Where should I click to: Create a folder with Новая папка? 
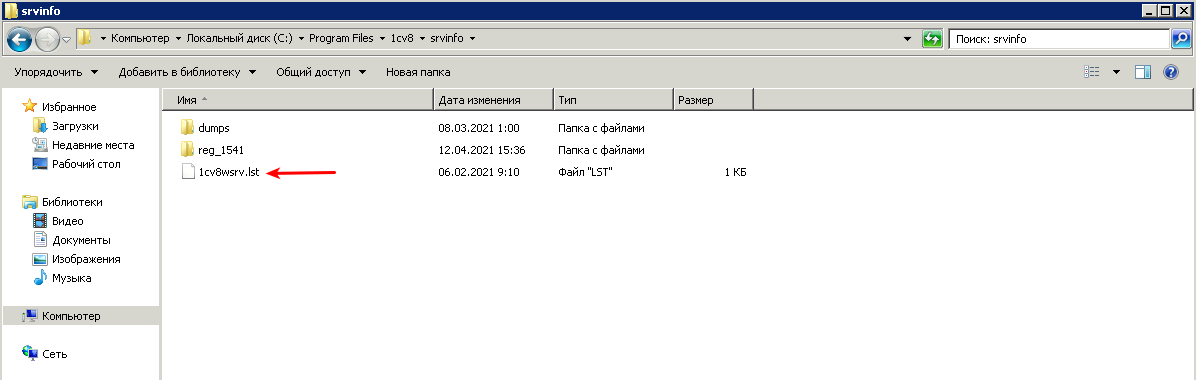pyautogui.click(x=418, y=72)
